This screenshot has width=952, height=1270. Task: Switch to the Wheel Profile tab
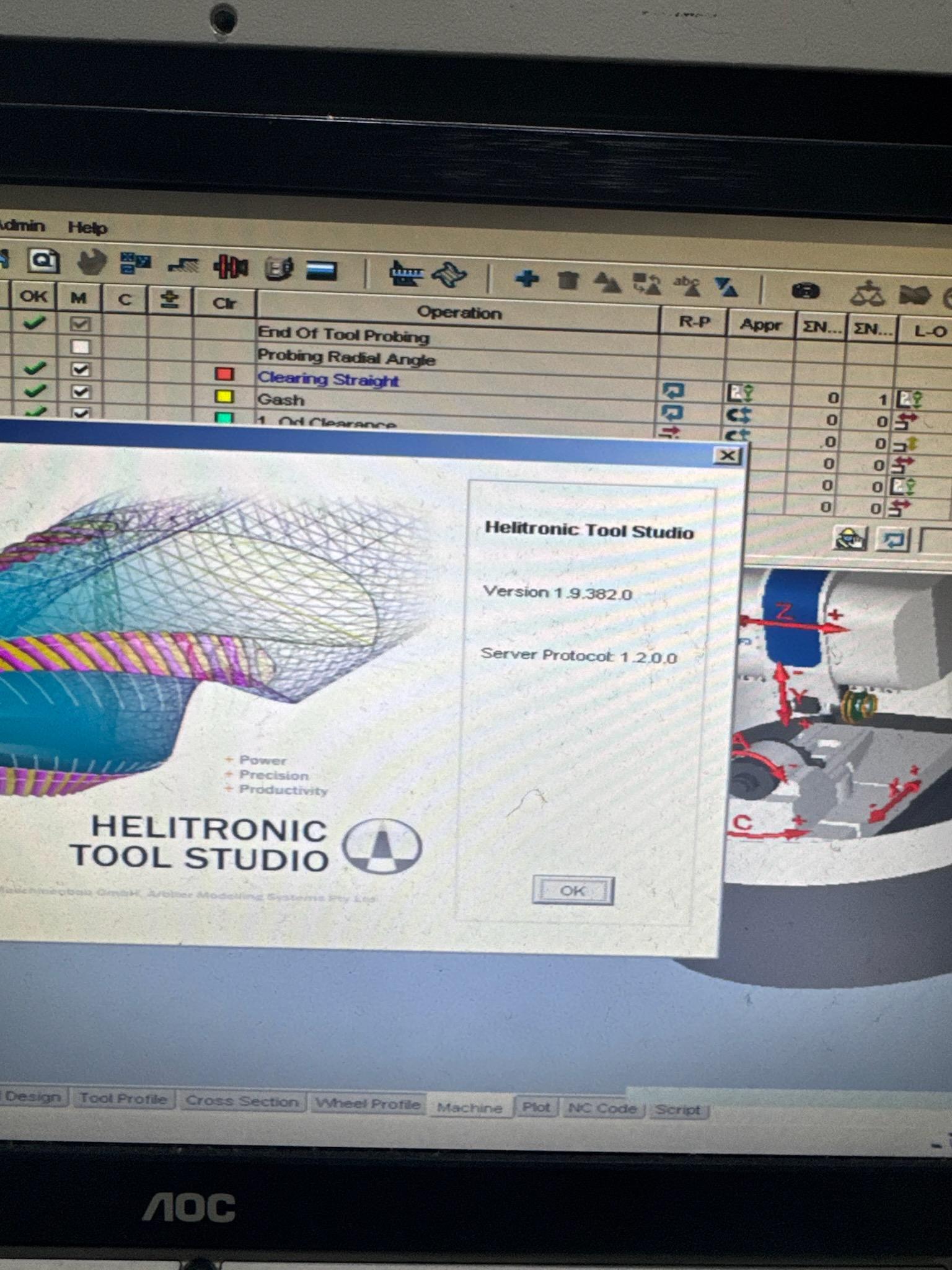pos(368,1104)
